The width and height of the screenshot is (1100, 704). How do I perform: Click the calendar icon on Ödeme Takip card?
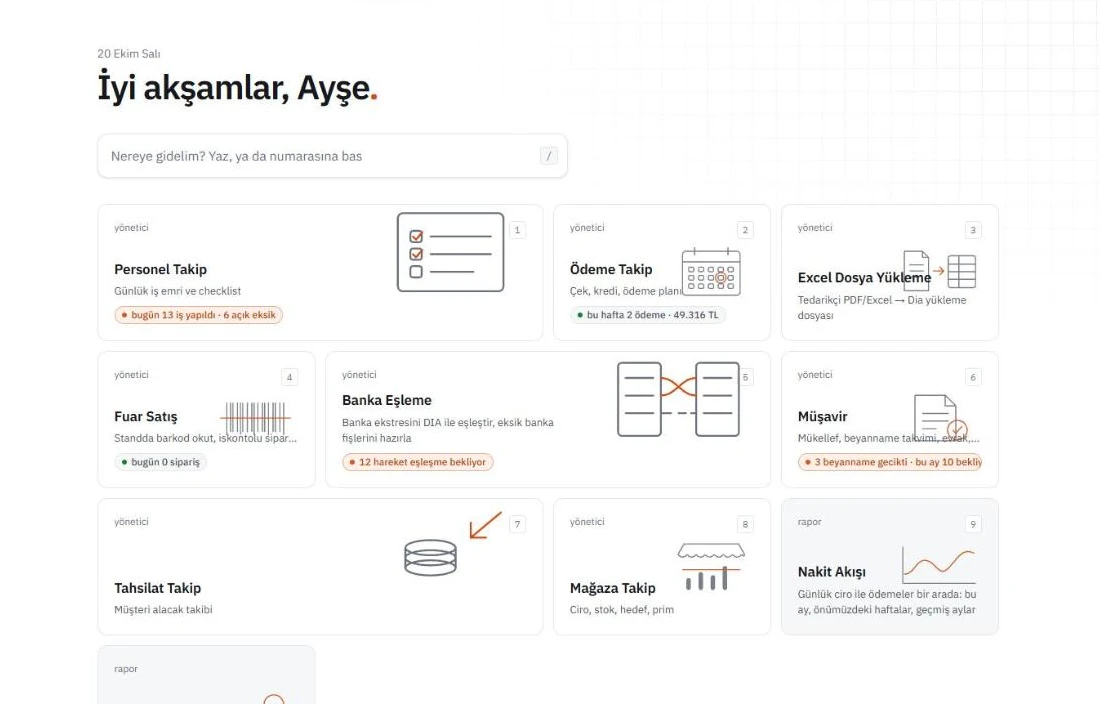[711, 272]
